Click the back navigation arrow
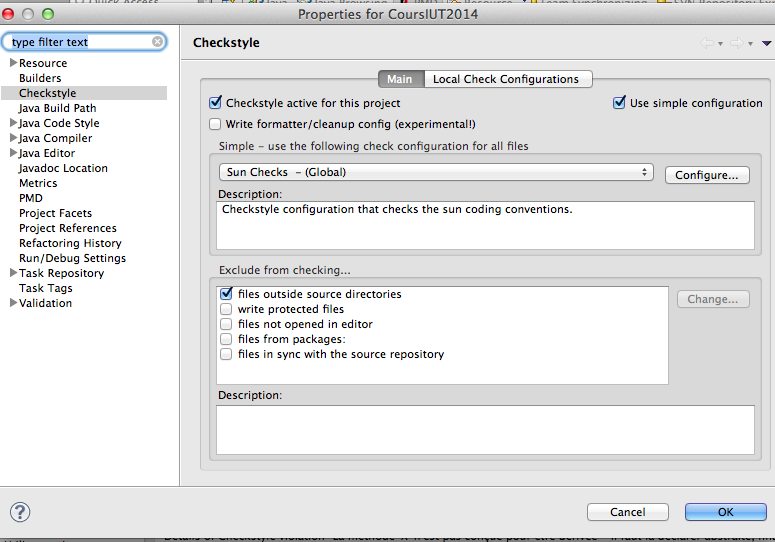This screenshot has height=542, width=775. click(x=708, y=43)
